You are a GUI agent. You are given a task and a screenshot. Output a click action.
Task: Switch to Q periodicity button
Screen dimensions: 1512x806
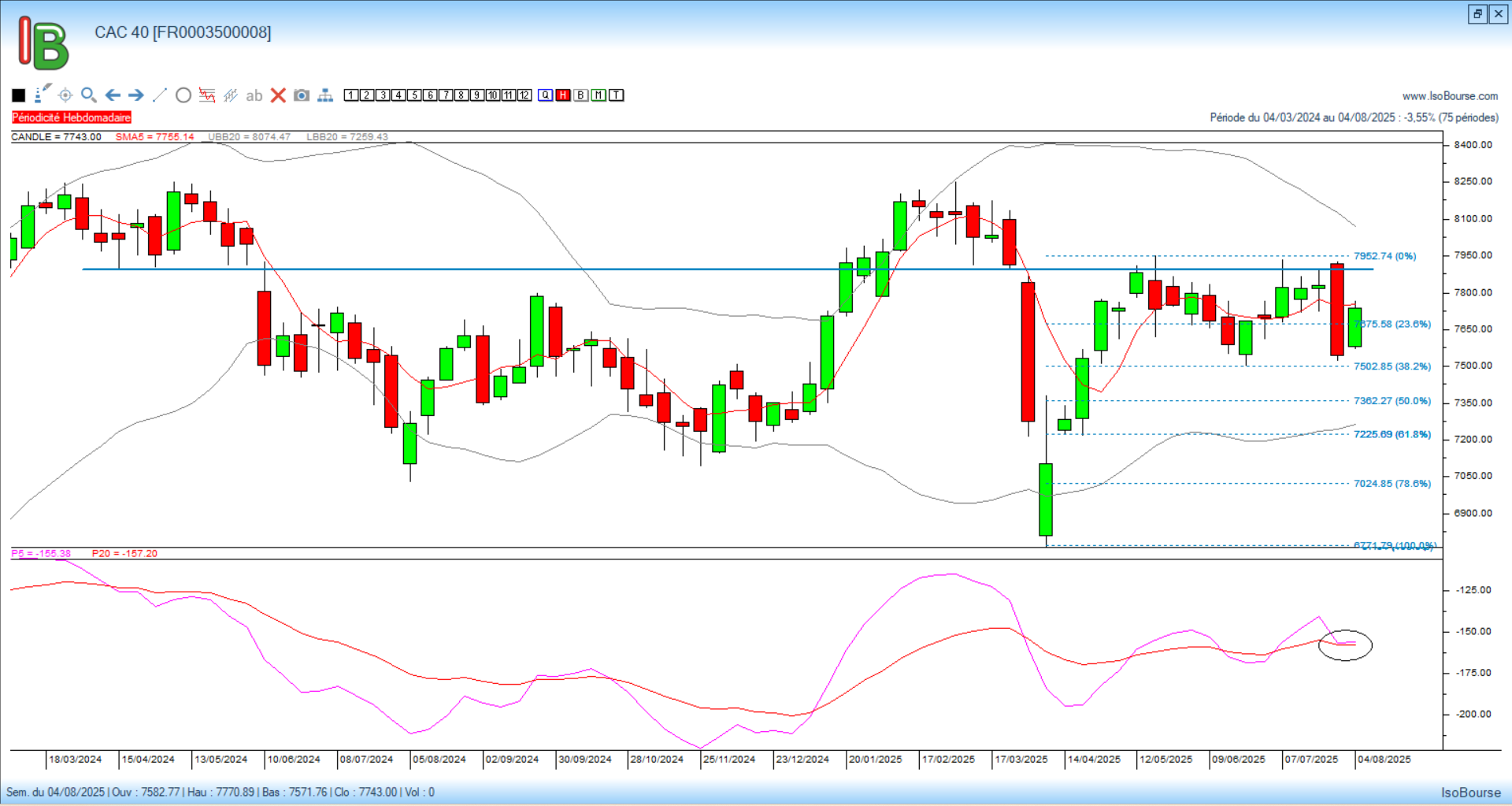(x=546, y=95)
